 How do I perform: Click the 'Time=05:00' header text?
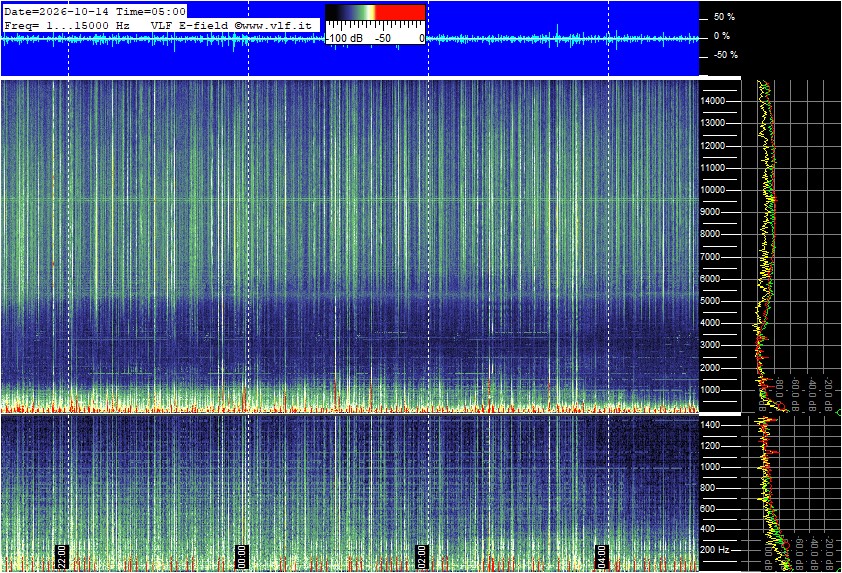pos(151,11)
